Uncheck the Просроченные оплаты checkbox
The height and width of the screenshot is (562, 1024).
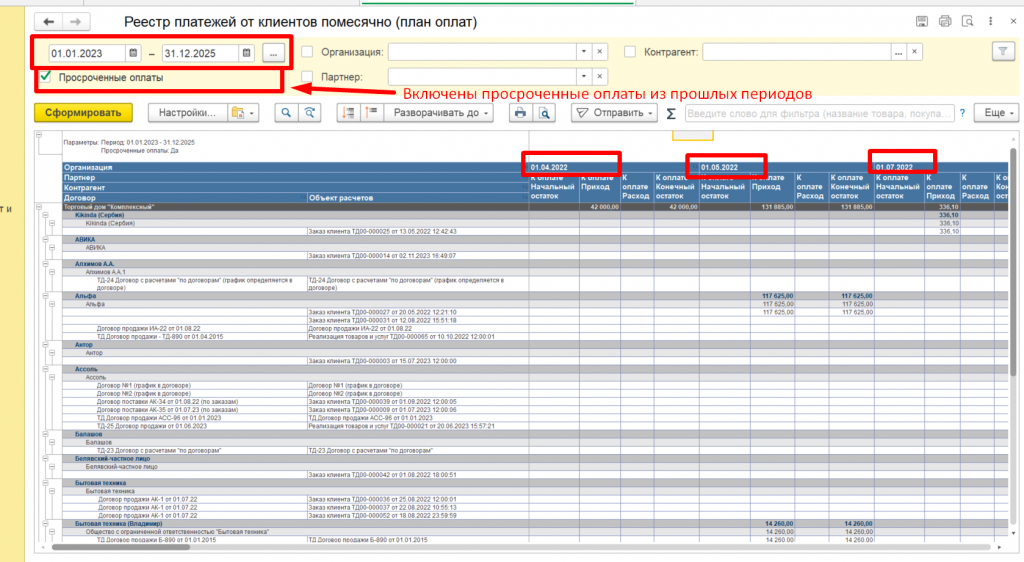point(45,77)
